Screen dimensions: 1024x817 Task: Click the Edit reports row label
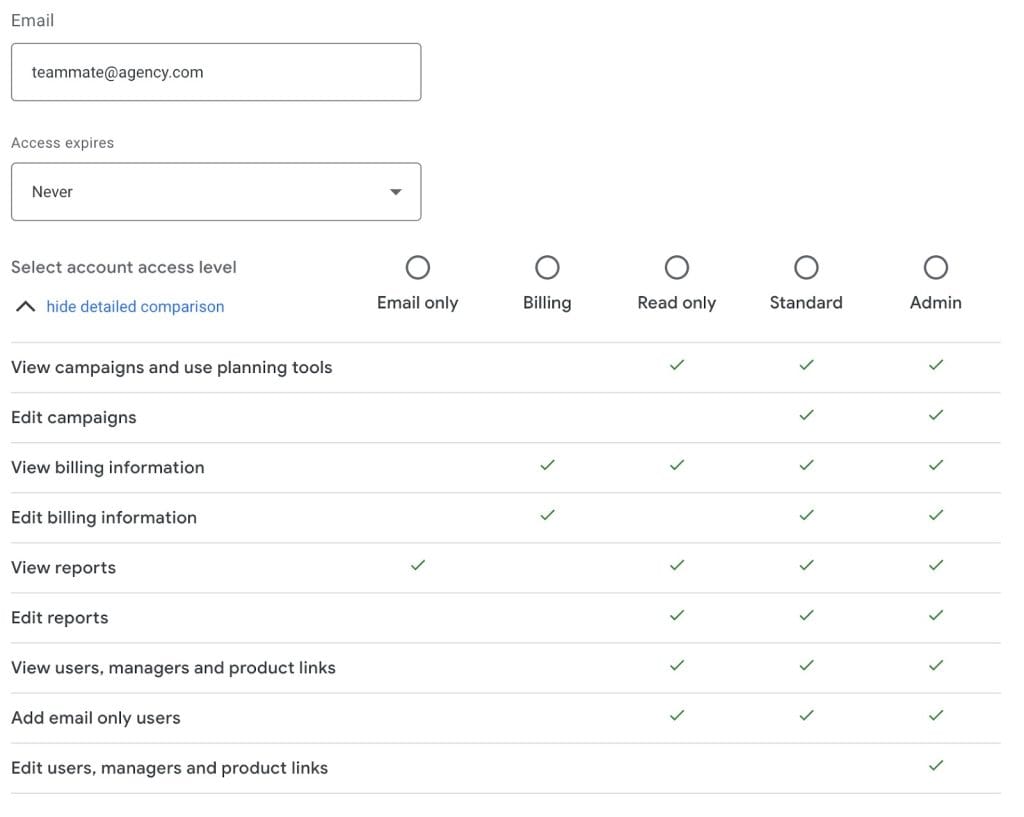click(59, 618)
